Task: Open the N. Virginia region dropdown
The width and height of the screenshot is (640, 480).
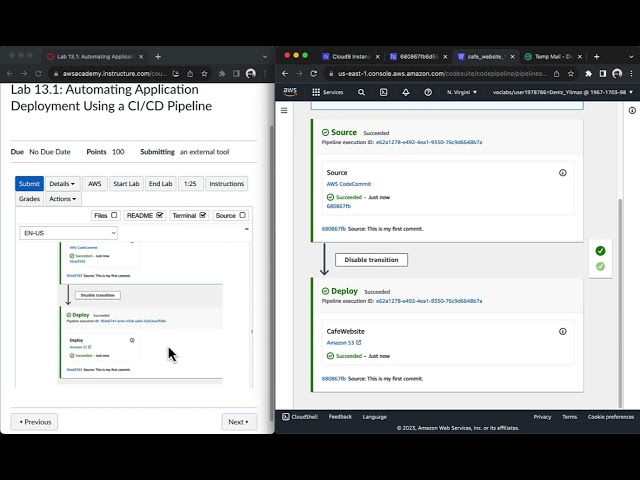Action: coord(462,92)
